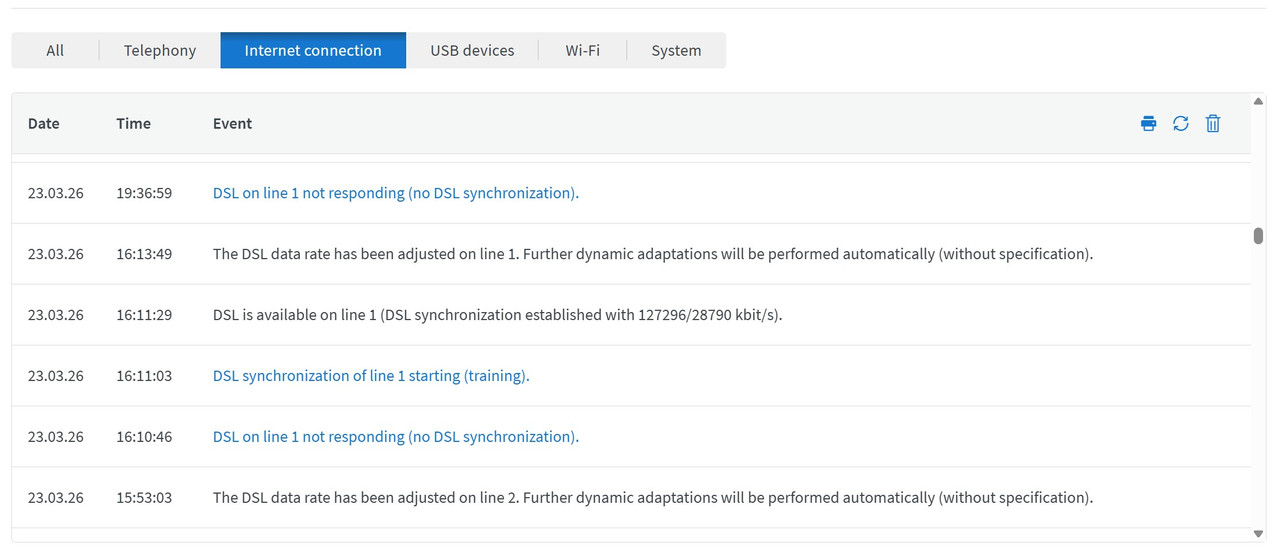Viewport: 1279px width, 554px height.
Task: Click the Date column header
Action: (44, 124)
